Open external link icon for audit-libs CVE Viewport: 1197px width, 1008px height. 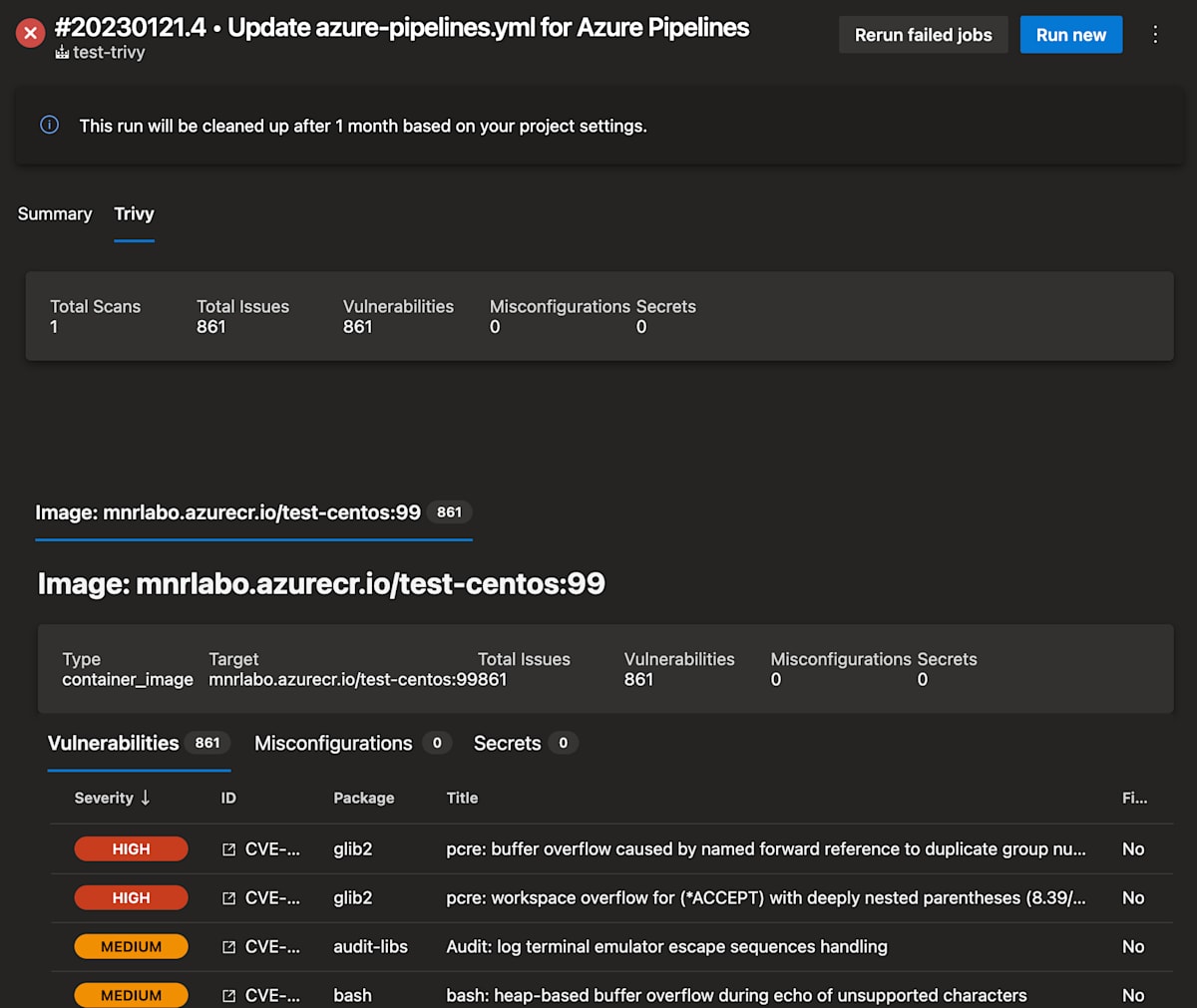coord(228,947)
